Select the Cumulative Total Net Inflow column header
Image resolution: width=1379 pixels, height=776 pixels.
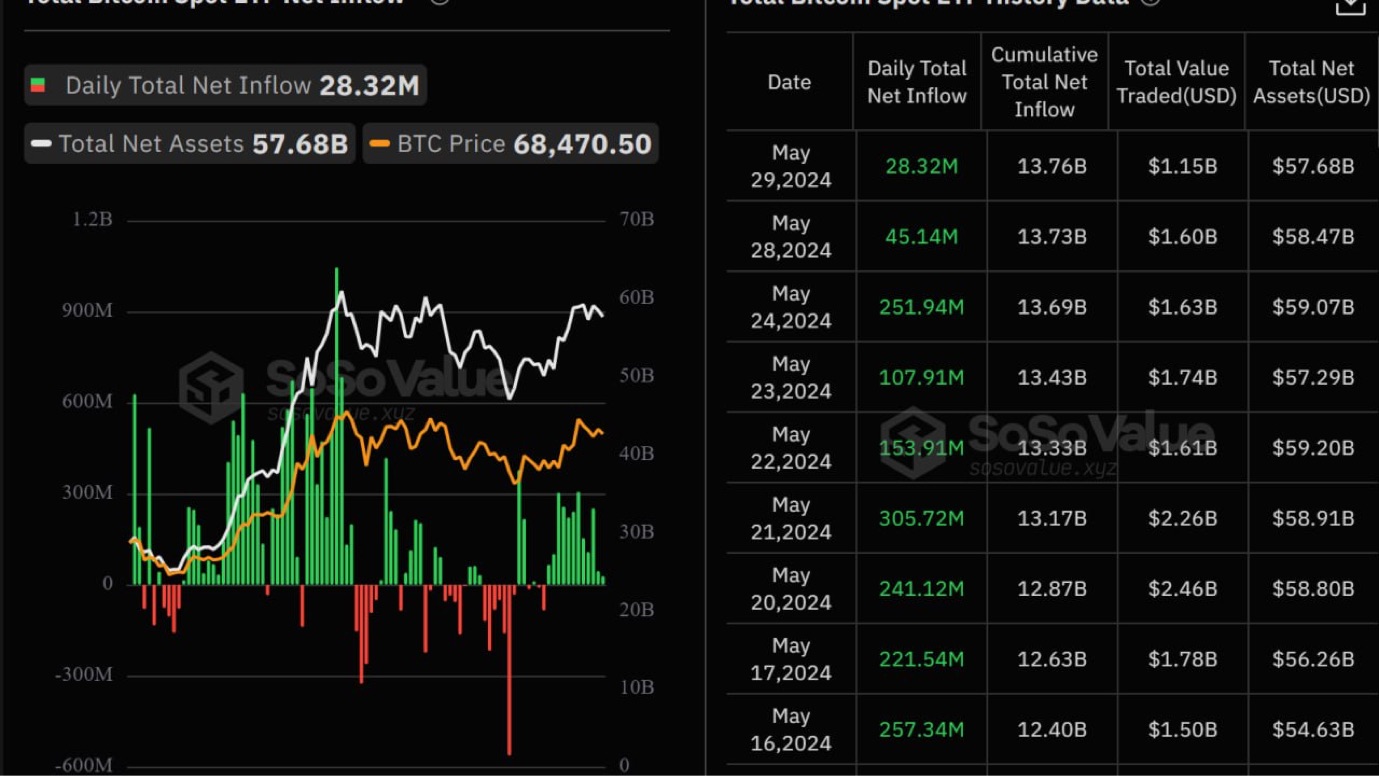point(1044,82)
